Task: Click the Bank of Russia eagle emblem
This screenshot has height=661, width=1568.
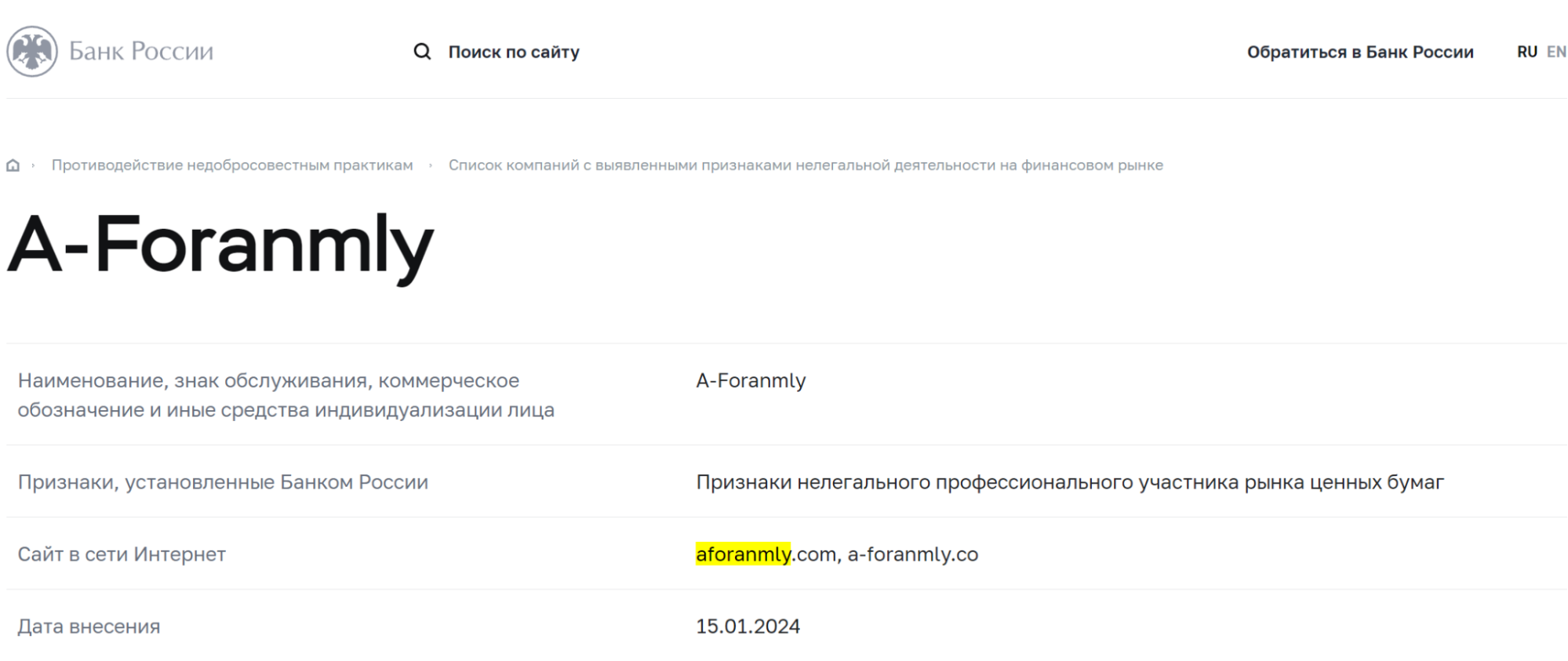Action: (32, 52)
